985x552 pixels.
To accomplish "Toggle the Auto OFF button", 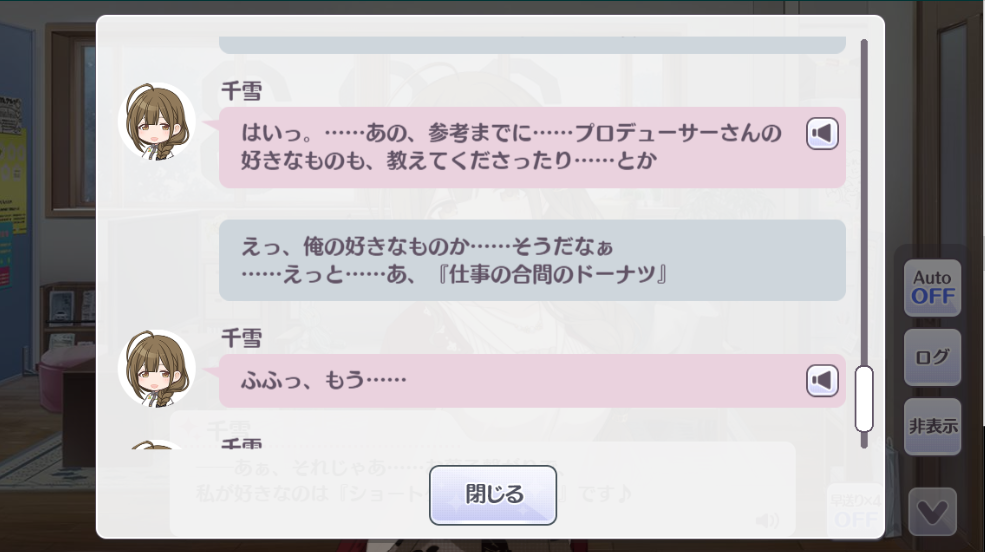I will [x=932, y=288].
